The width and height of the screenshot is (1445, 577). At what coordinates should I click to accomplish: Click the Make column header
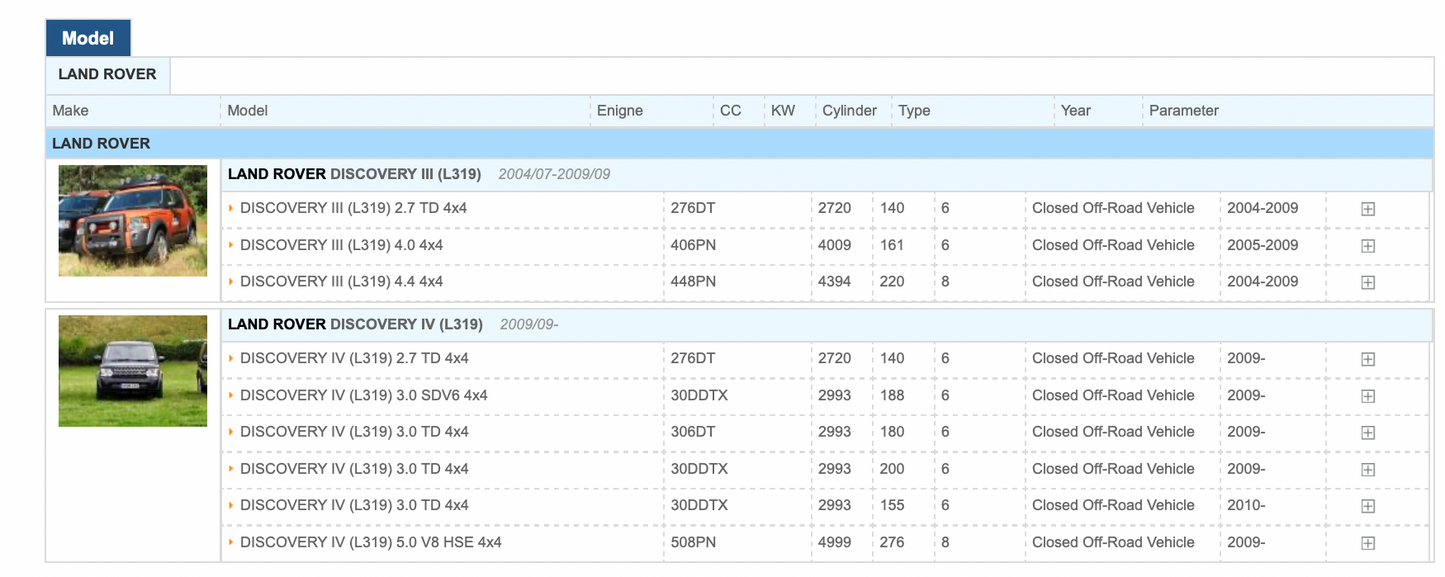(70, 111)
